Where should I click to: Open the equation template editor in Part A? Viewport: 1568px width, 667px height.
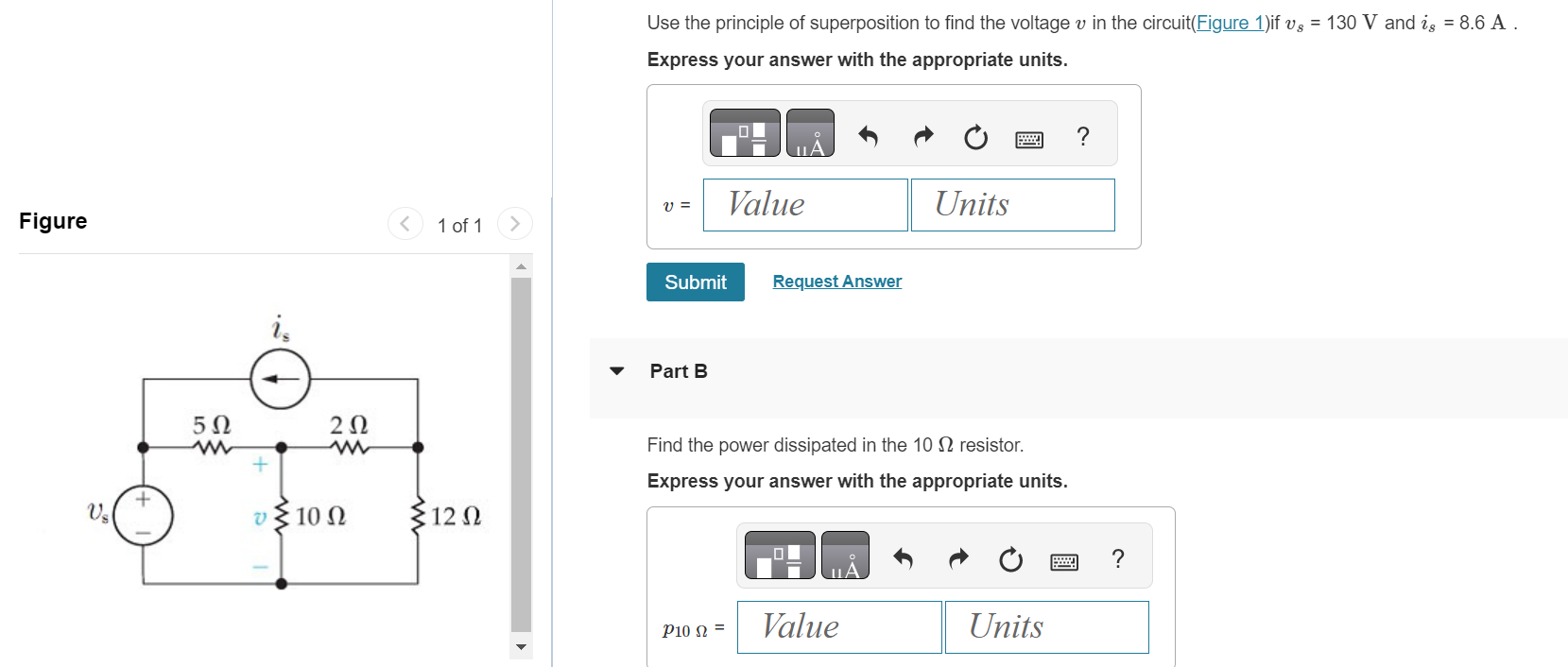point(745,133)
